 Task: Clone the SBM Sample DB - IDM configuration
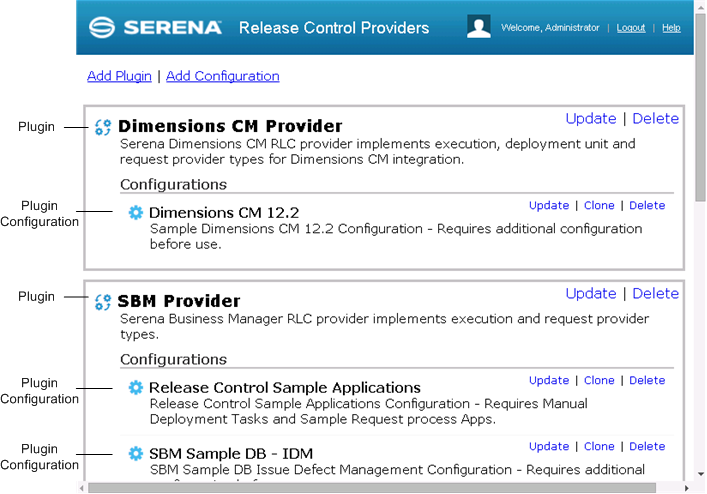click(599, 446)
